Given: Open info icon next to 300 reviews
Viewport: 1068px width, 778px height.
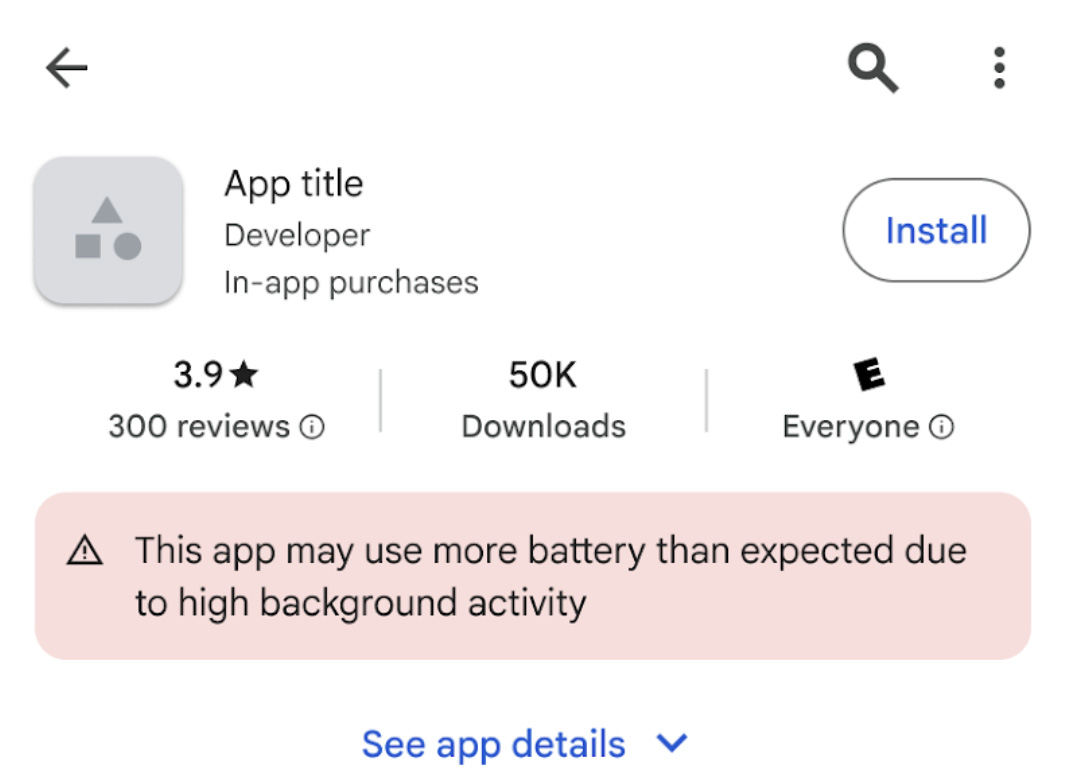Looking at the screenshot, I should point(313,426).
